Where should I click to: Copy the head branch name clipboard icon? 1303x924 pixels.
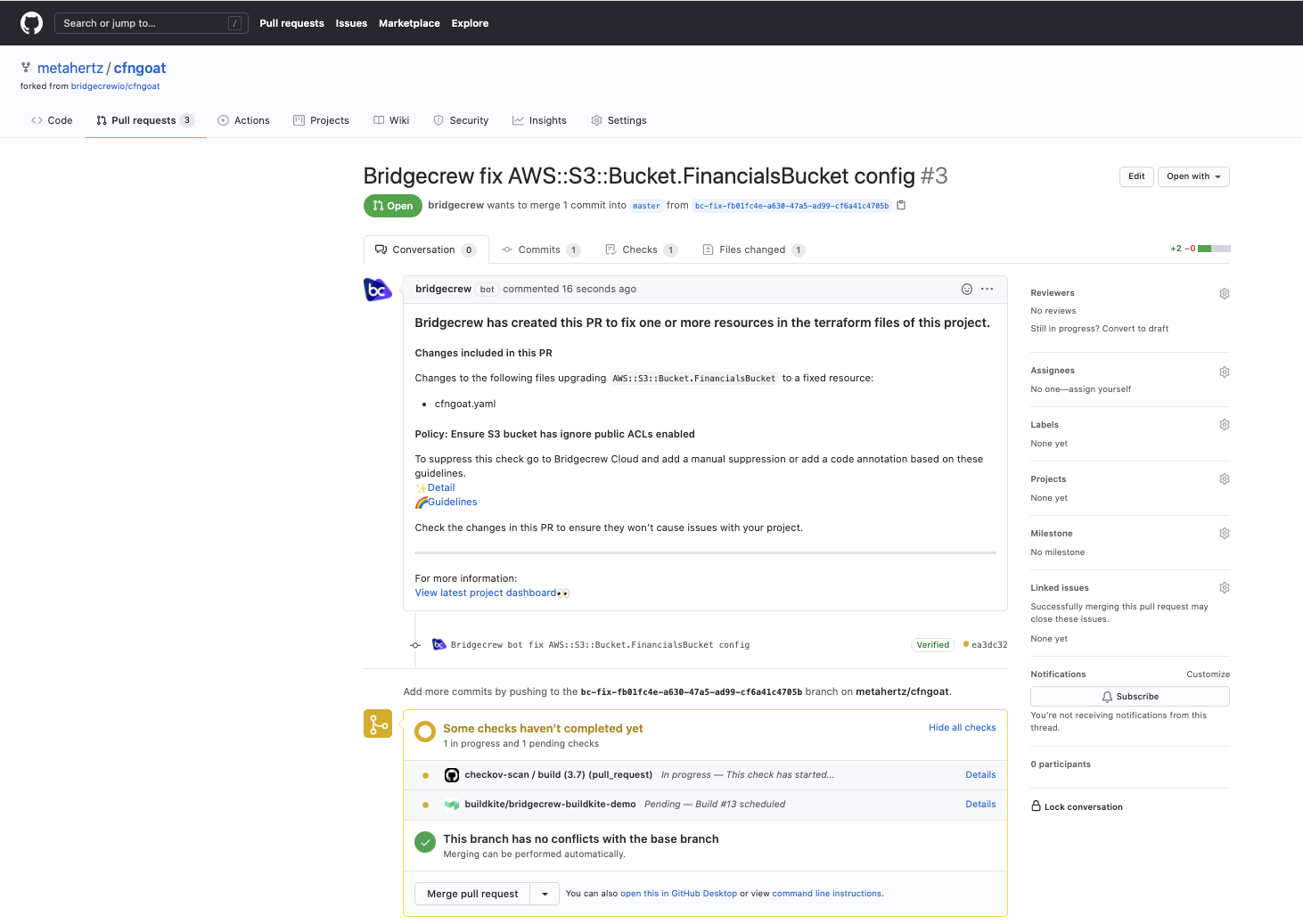(901, 205)
